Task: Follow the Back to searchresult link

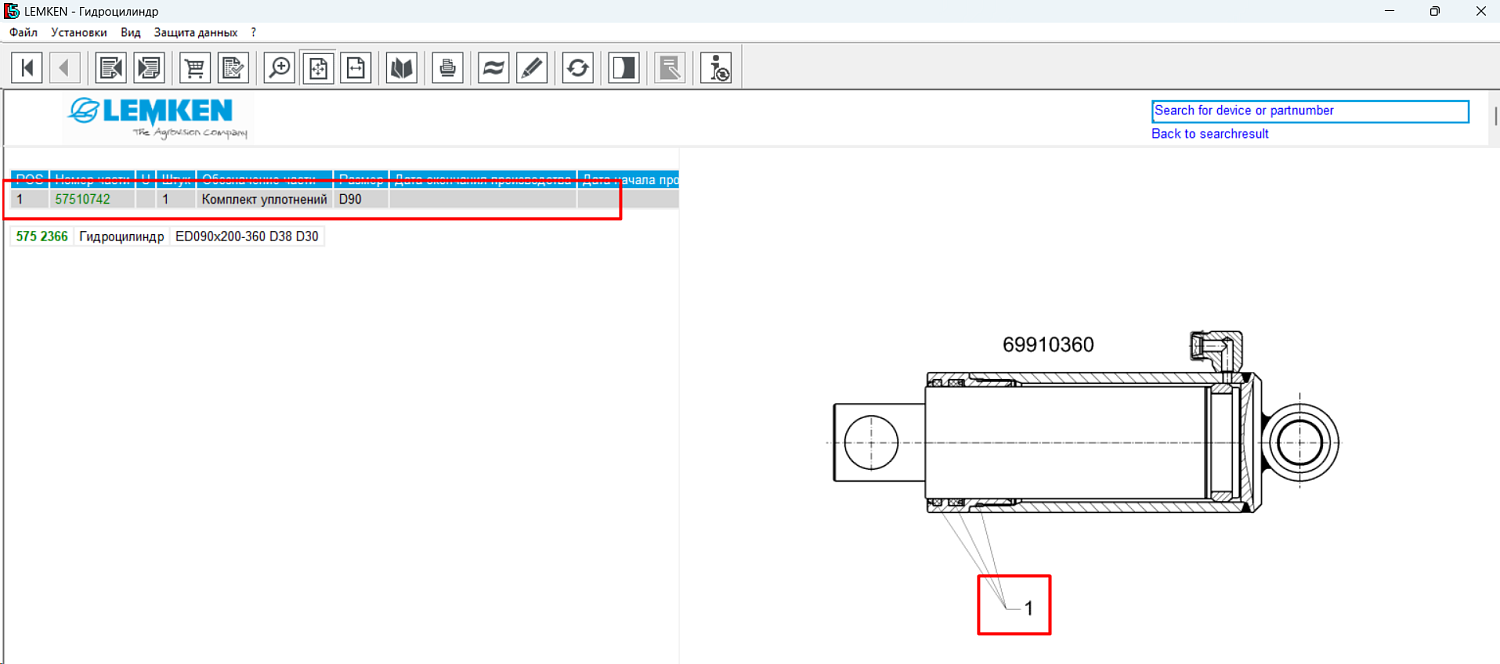Action: (x=1210, y=134)
